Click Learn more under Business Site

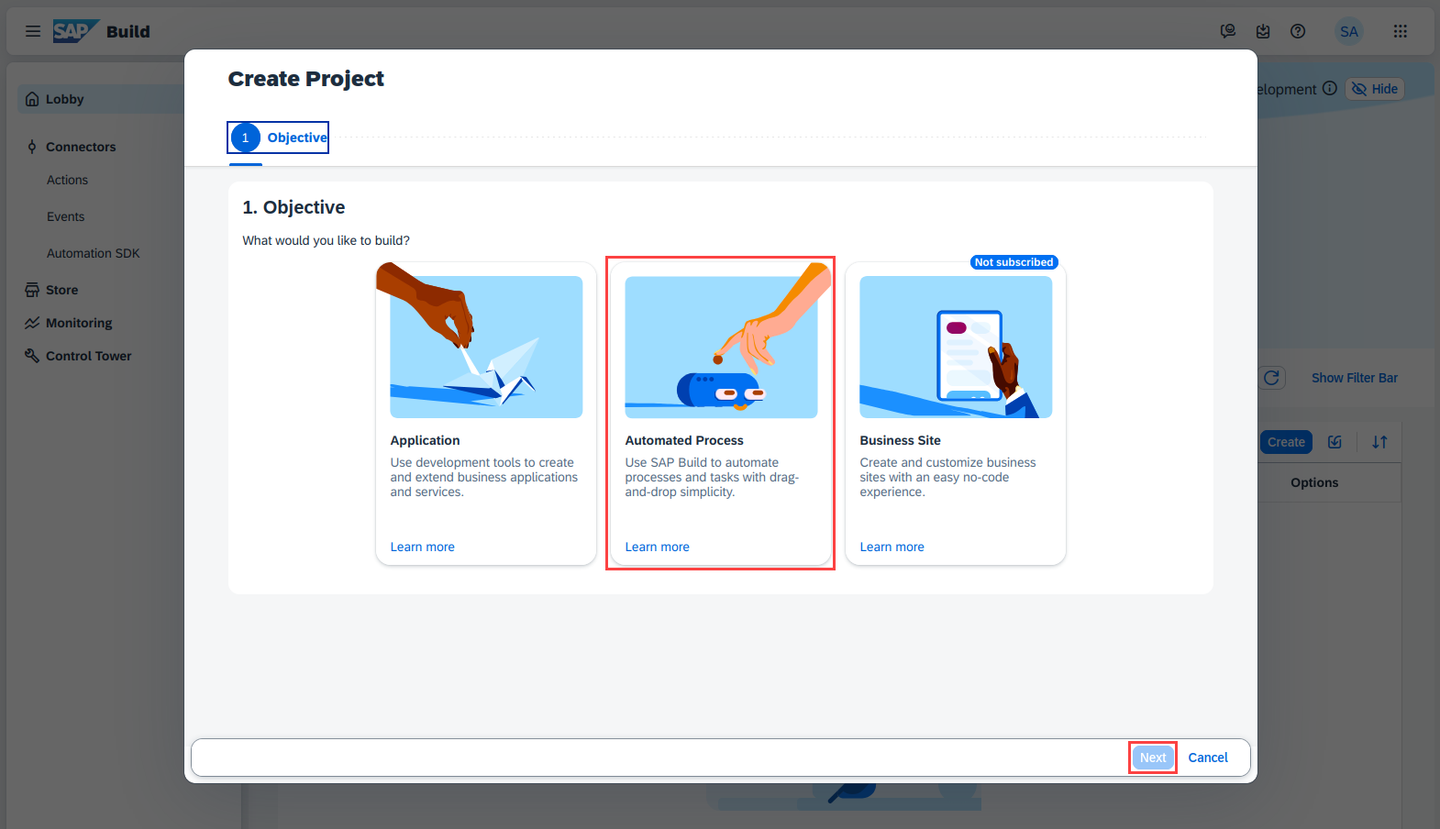[x=892, y=547]
